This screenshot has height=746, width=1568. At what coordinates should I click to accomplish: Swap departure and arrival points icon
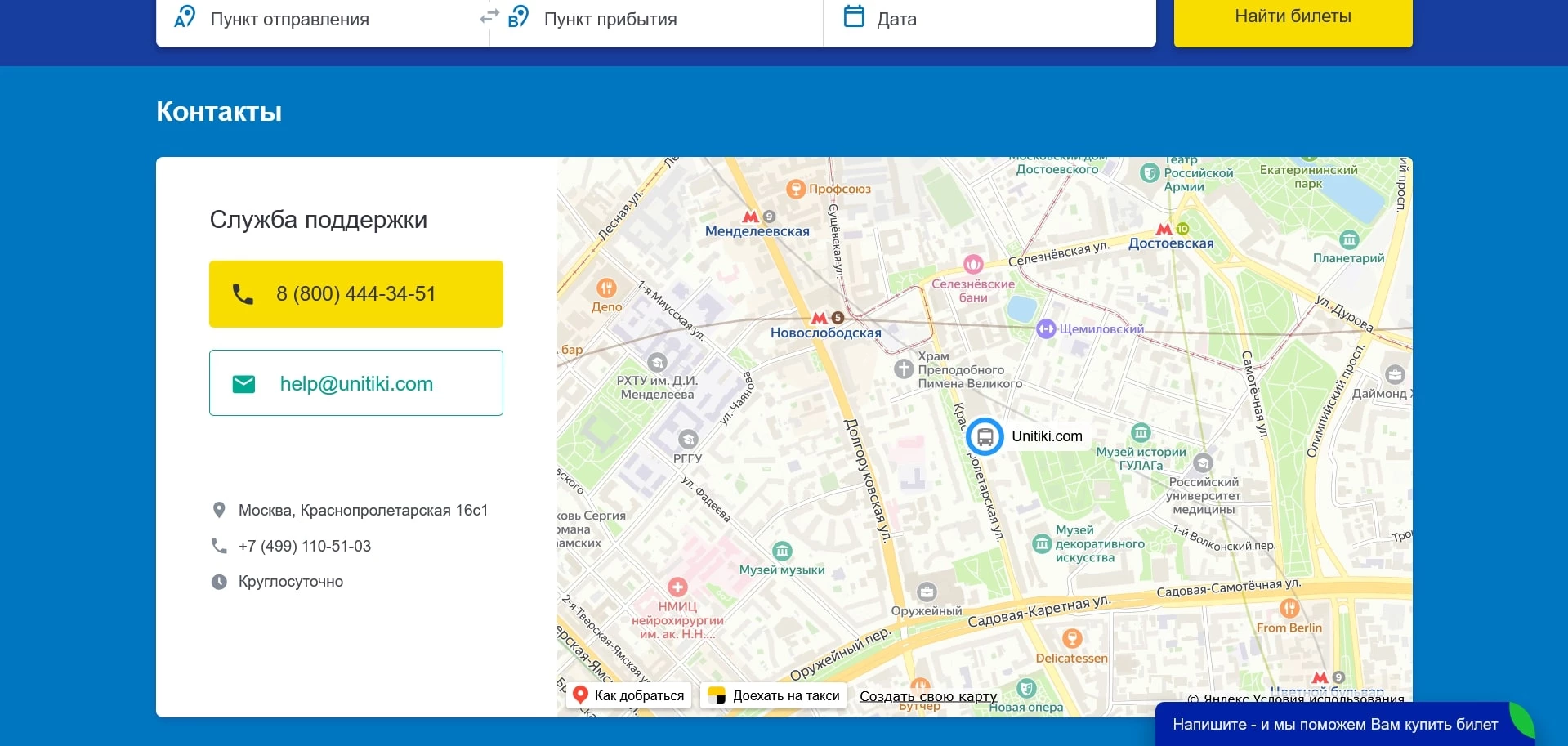coord(489,17)
